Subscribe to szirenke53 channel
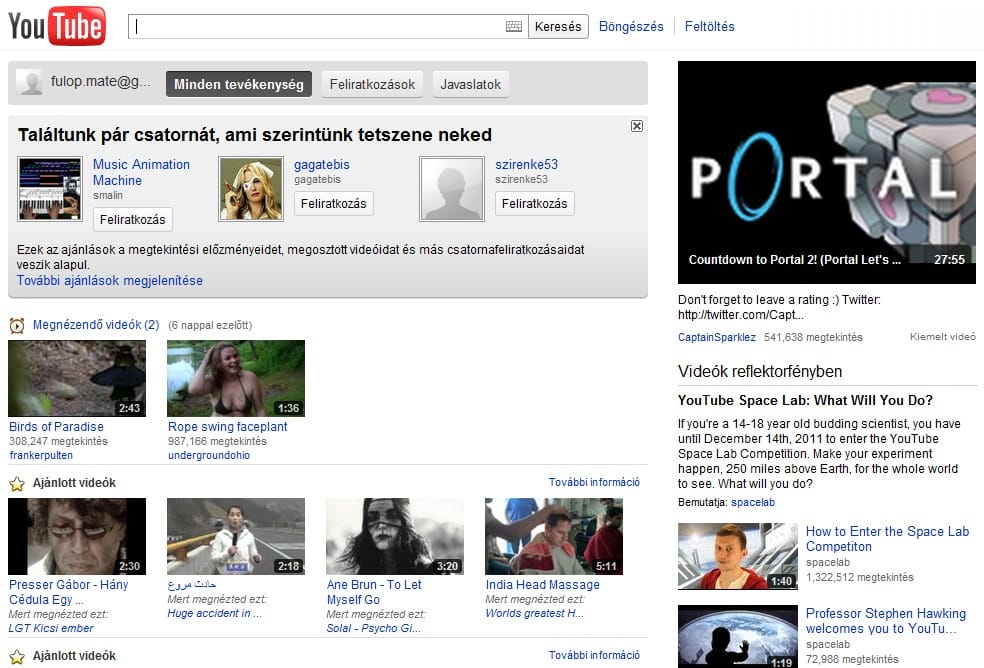 pos(534,203)
